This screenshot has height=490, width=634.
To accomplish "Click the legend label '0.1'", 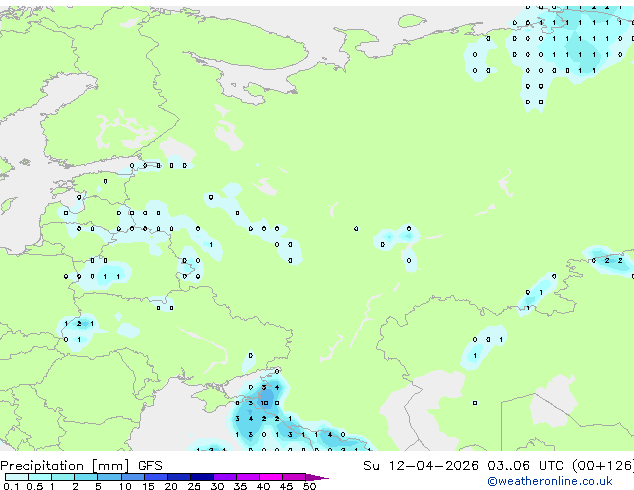I will (x=11, y=486).
